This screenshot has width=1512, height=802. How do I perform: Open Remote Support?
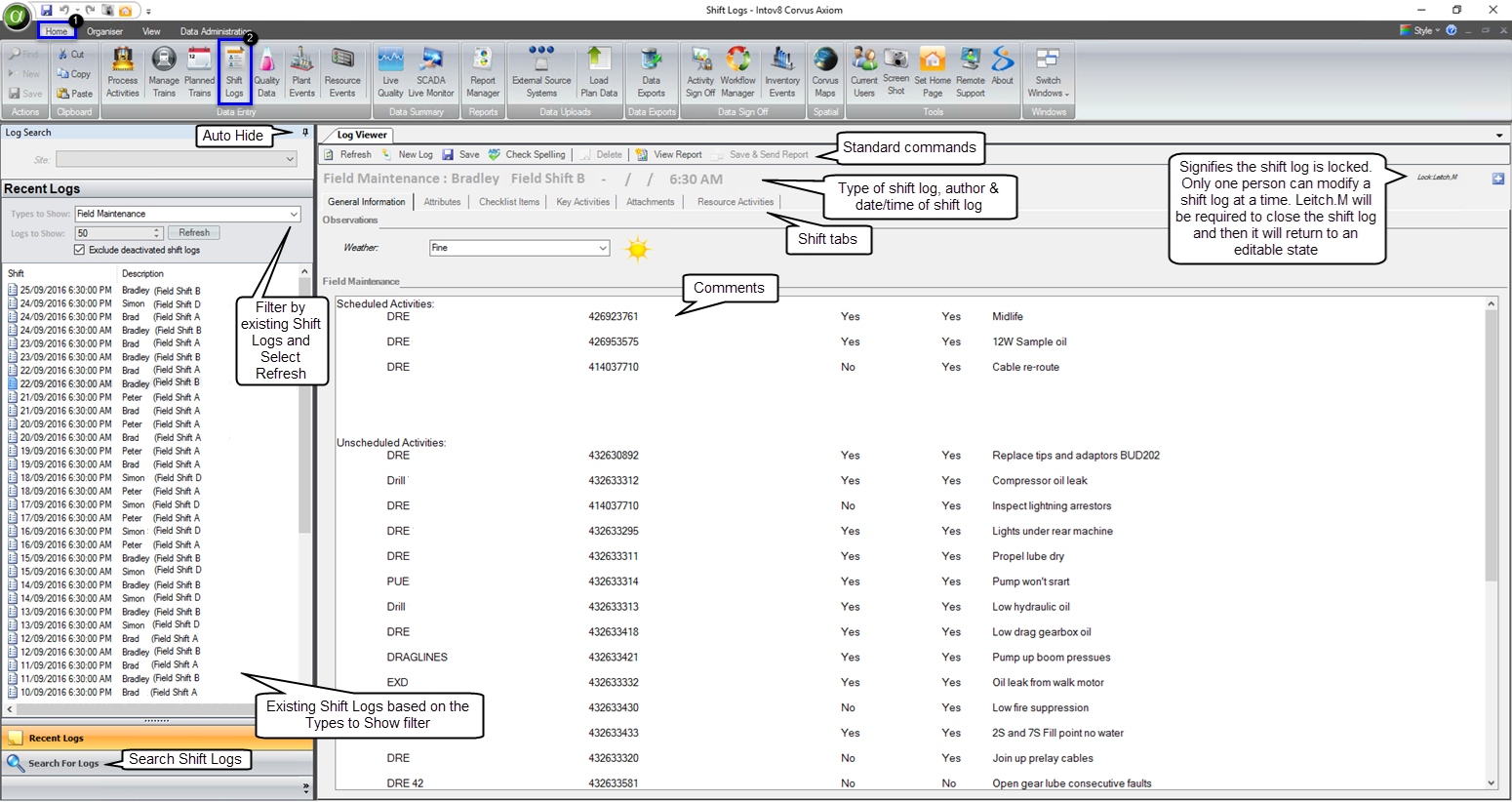click(971, 72)
